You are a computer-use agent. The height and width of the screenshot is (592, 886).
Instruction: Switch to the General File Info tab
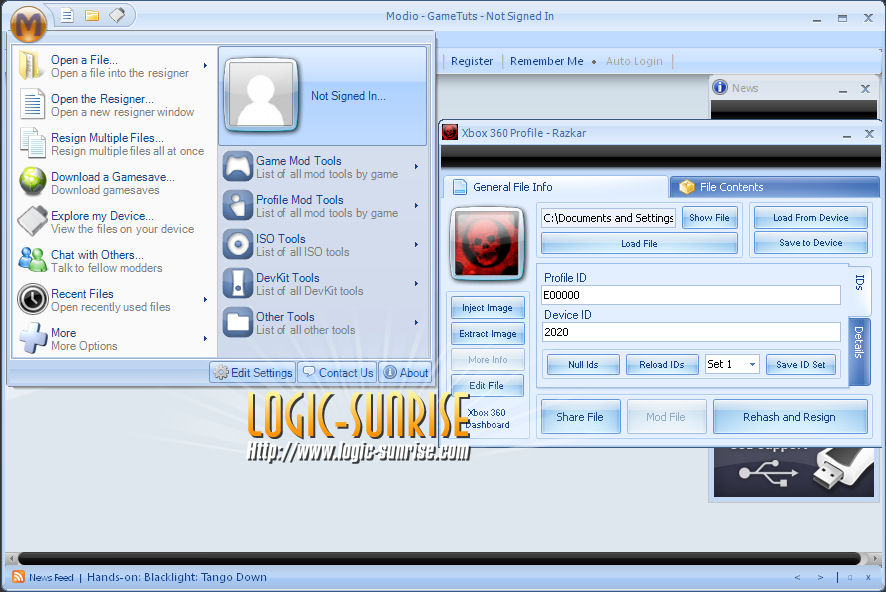click(556, 187)
